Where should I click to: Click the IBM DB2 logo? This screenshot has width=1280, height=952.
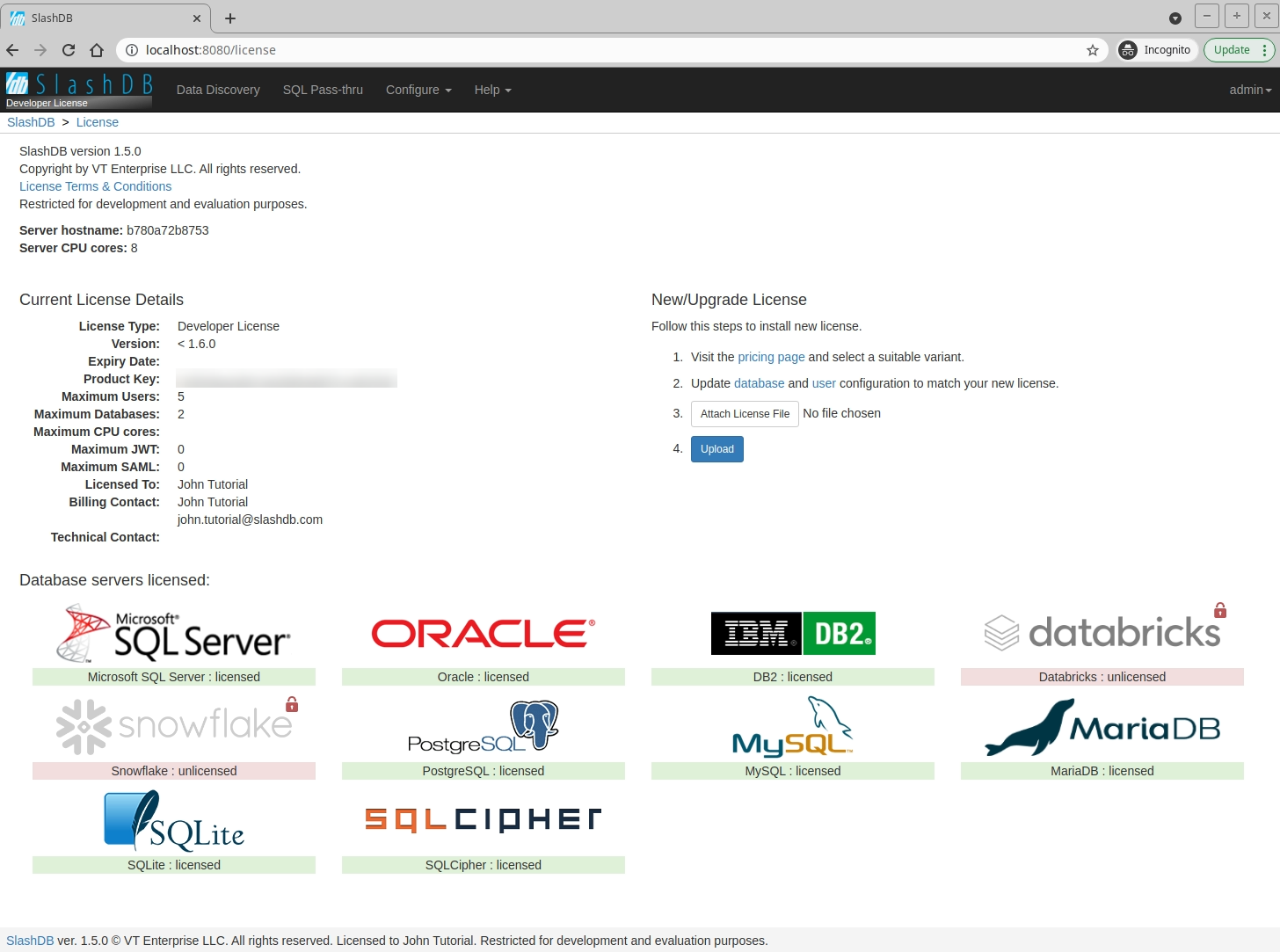(793, 634)
